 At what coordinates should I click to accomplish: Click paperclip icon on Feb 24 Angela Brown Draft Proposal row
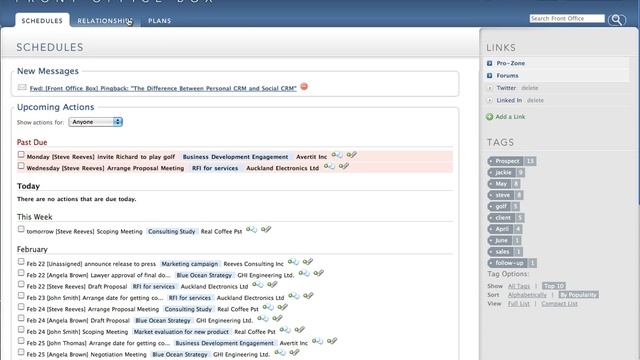coord(277,319)
